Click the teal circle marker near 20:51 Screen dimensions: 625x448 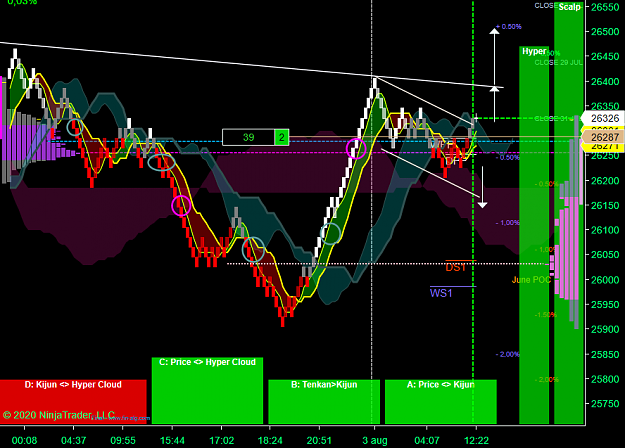click(330, 234)
